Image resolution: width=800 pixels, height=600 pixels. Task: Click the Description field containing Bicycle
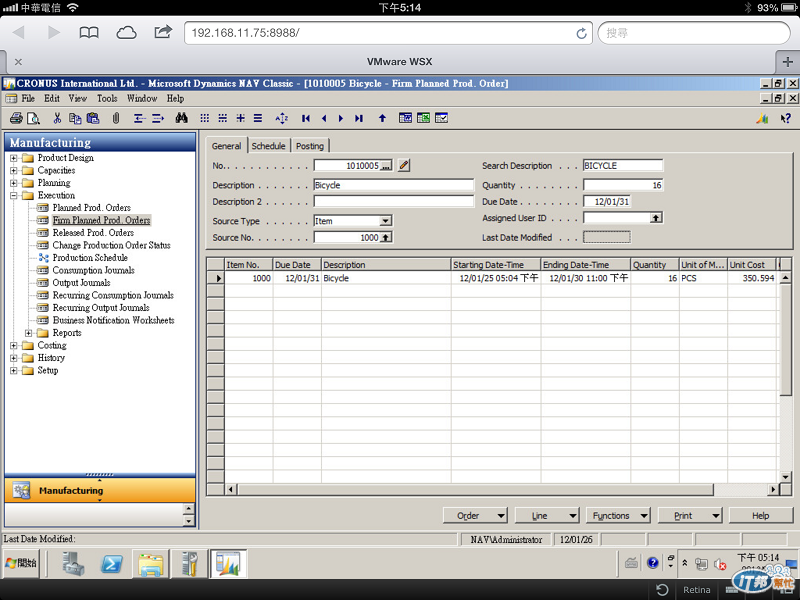(393, 185)
